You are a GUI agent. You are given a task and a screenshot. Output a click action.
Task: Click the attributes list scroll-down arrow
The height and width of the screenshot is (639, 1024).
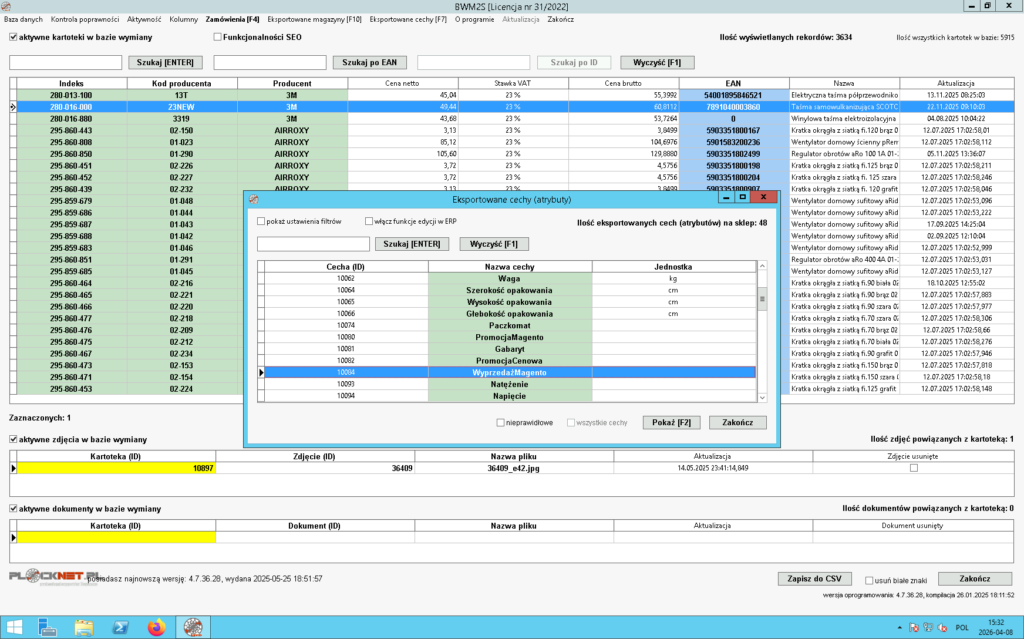tap(762, 398)
